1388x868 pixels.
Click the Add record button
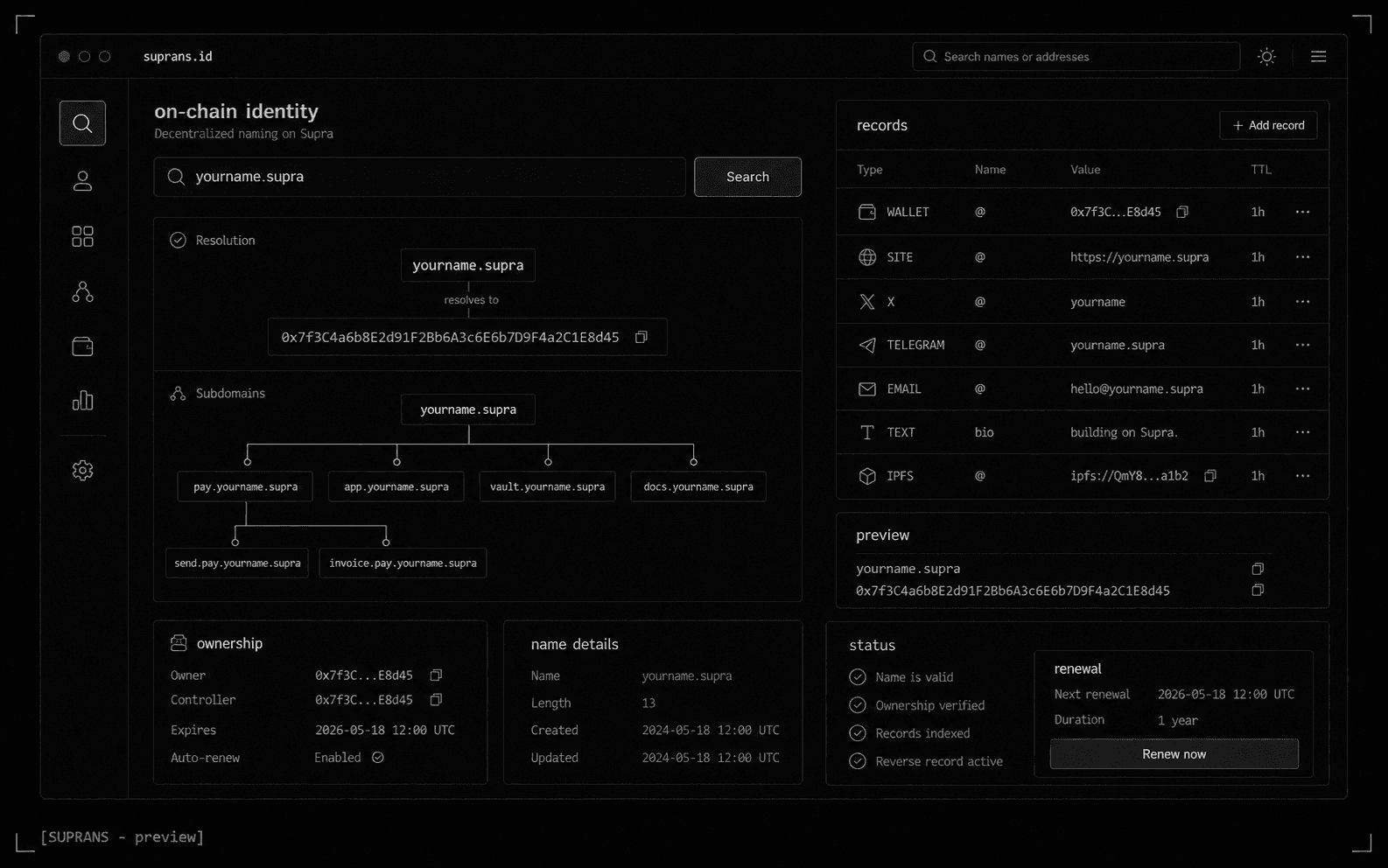[1268, 125]
